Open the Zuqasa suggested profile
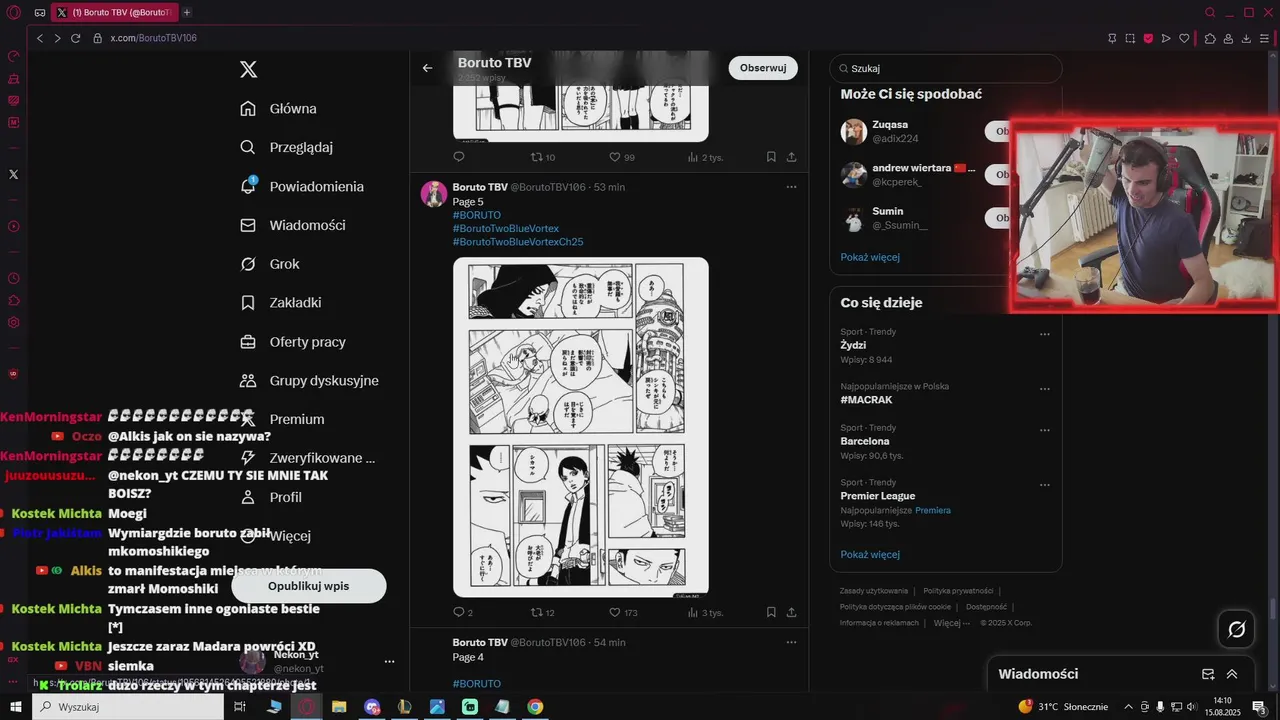1280x720 pixels. pos(890,124)
